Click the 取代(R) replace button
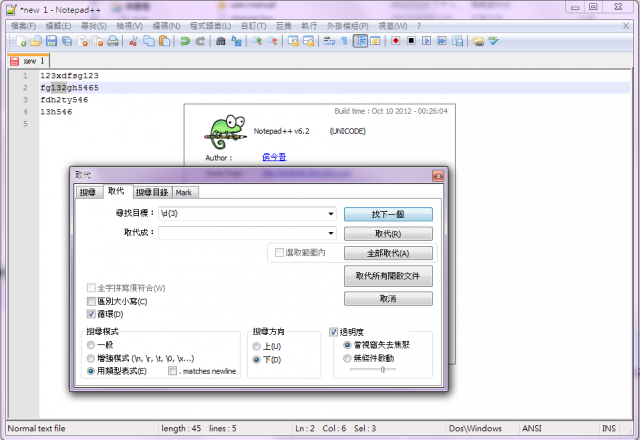 388,234
